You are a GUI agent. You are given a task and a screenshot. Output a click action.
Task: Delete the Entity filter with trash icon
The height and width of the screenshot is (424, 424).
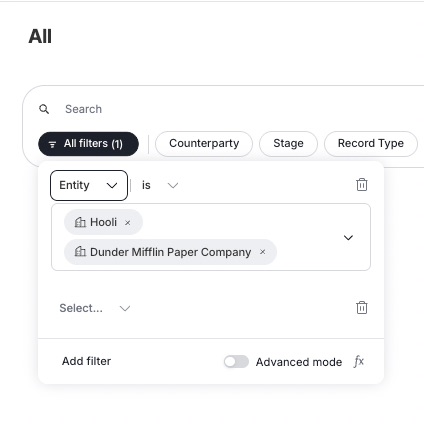[362, 185]
